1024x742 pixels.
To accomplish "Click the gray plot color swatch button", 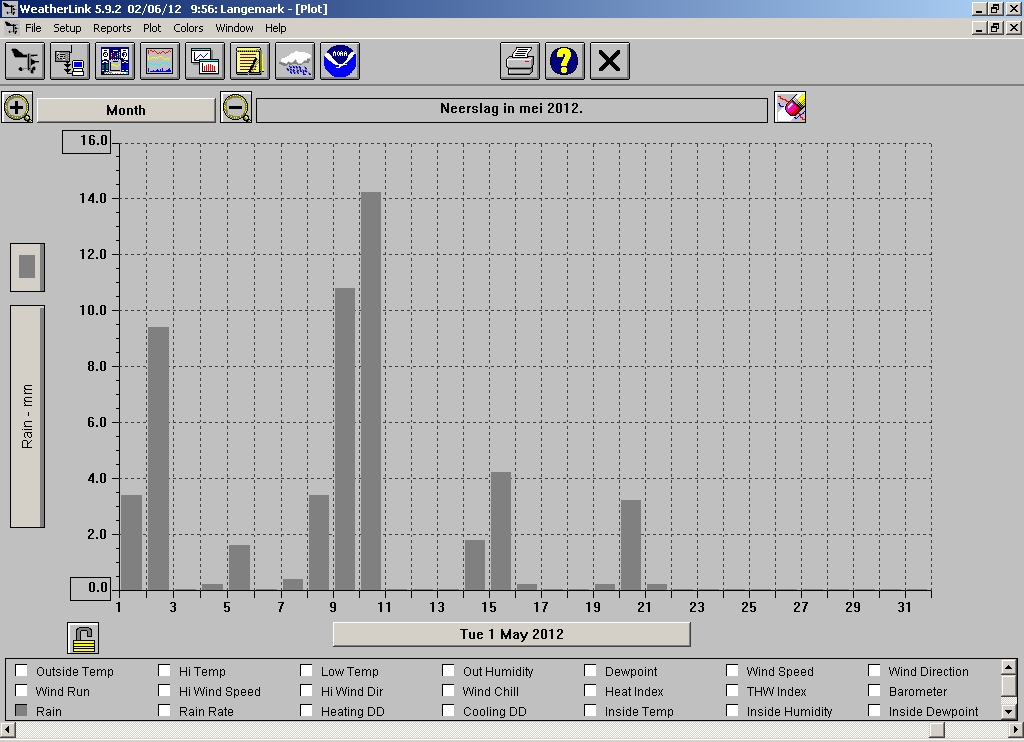I will coord(27,267).
